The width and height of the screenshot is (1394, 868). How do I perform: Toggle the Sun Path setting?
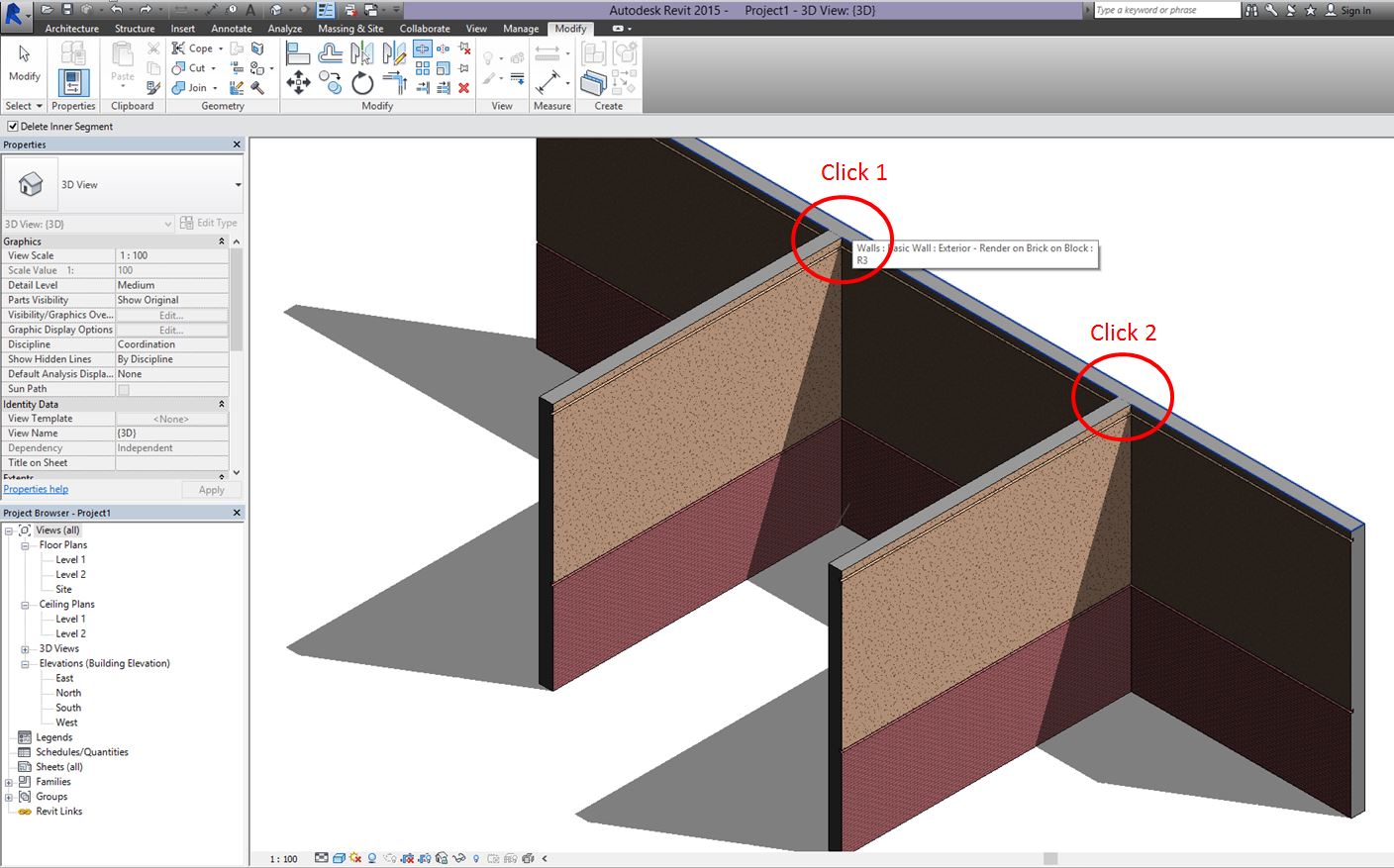click(122, 389)
